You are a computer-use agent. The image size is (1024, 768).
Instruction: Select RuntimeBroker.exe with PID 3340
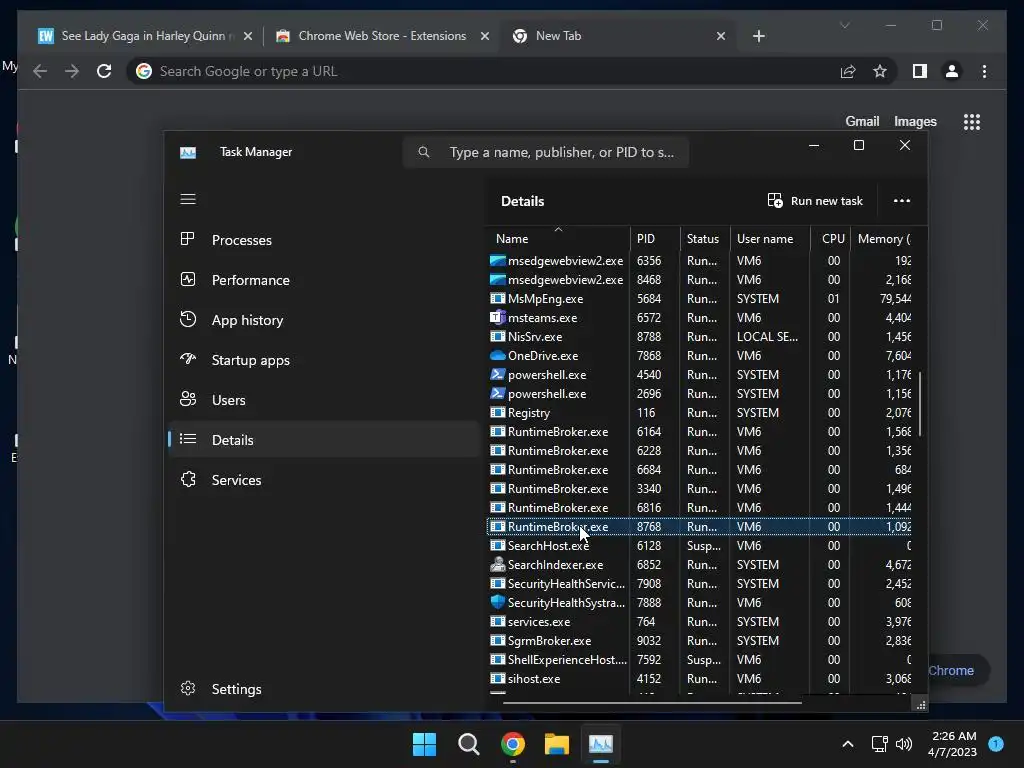(700, 488)
